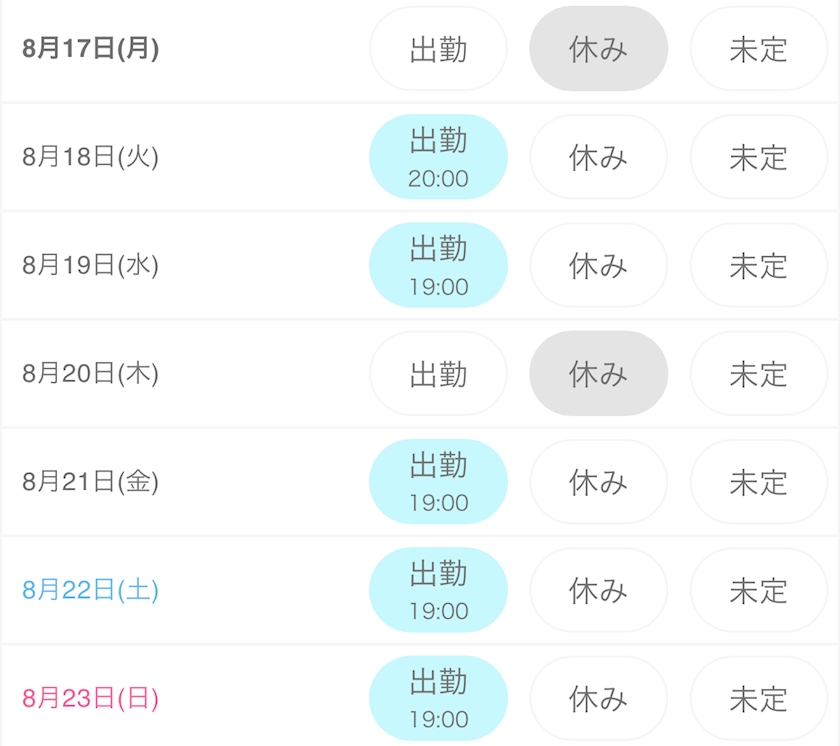Select 未定 for 8月20日(木)
The width and height of the screenshot is (840, 746).
[x=759, y=373]
